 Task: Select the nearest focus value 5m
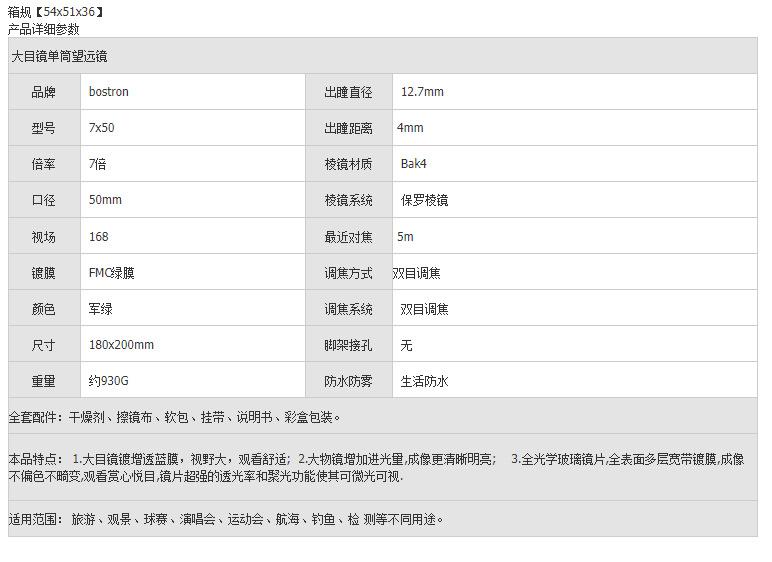coord(405,237)
